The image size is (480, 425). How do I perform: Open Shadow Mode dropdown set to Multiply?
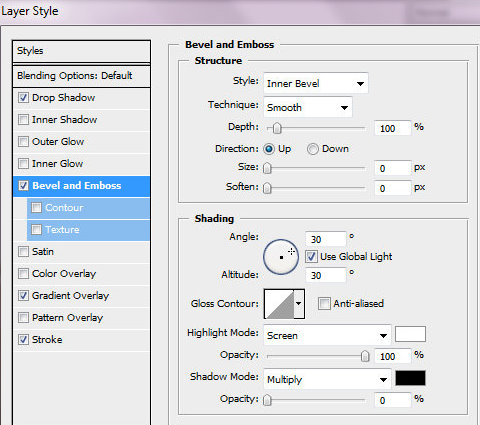[x=327, y=379]
